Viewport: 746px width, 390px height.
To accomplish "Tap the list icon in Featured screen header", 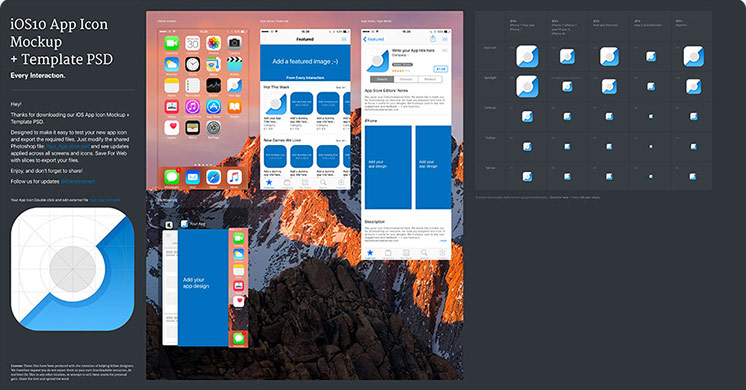I will (344, 39).
